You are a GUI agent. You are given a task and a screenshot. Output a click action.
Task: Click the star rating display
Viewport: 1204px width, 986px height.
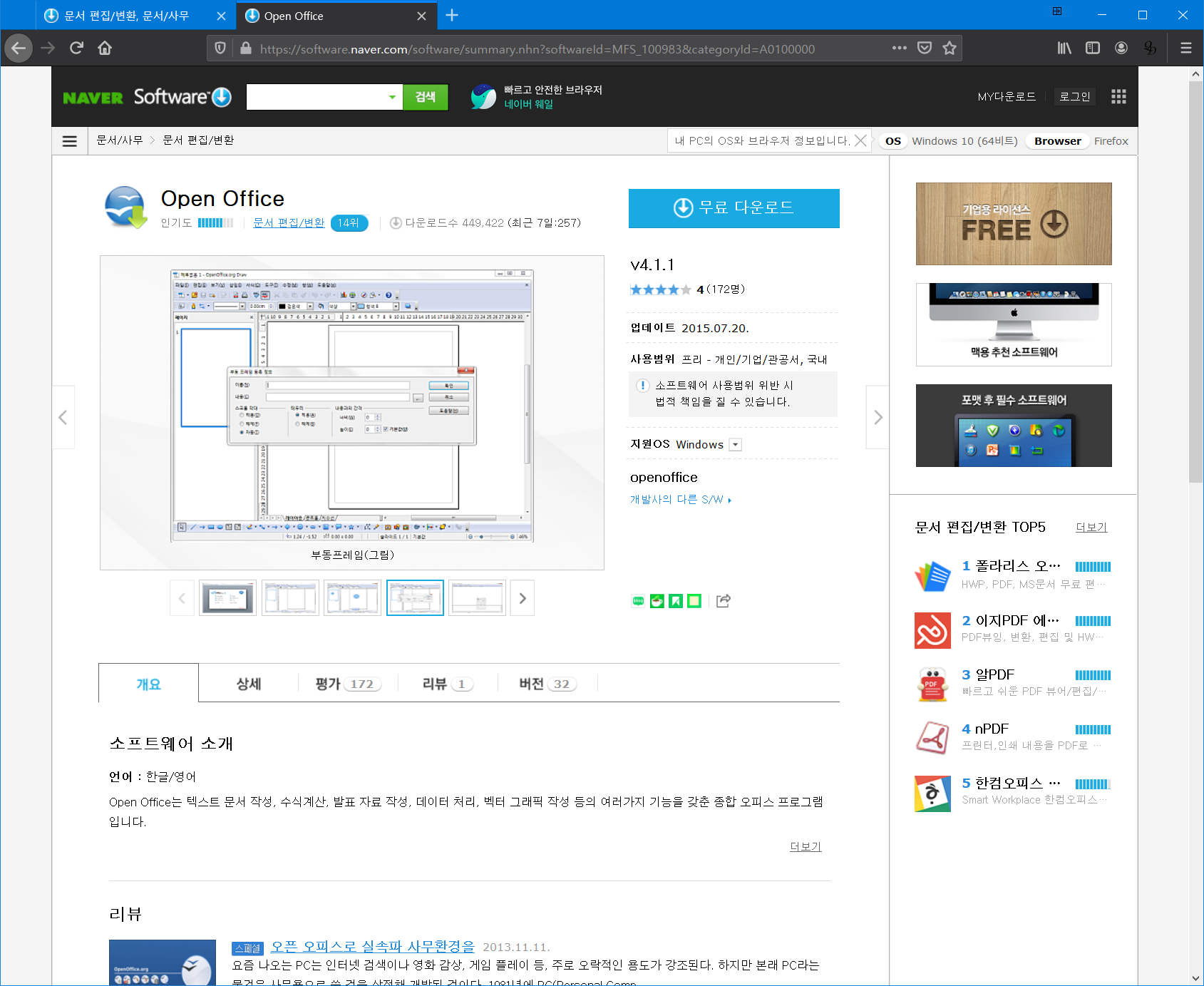click(660, 289)
